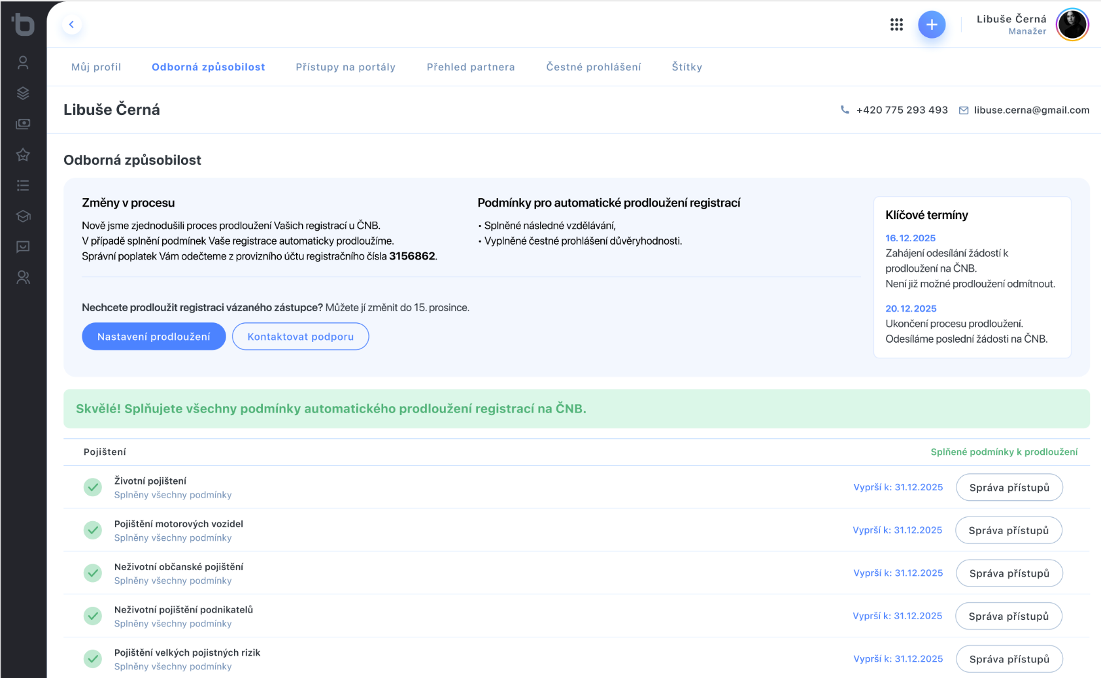Click the back arrow button

(71, 24)
